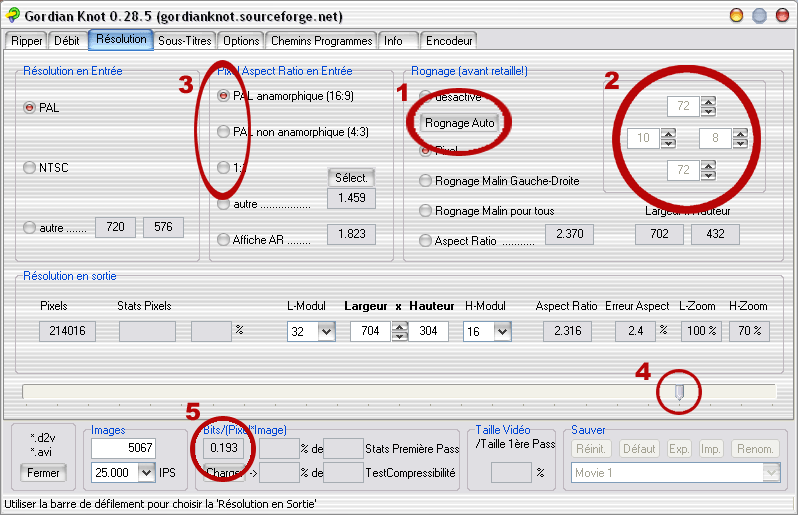798x515 pixels.
Task: Click the 2.370 Aspect Ratio field
Action: 569,234
